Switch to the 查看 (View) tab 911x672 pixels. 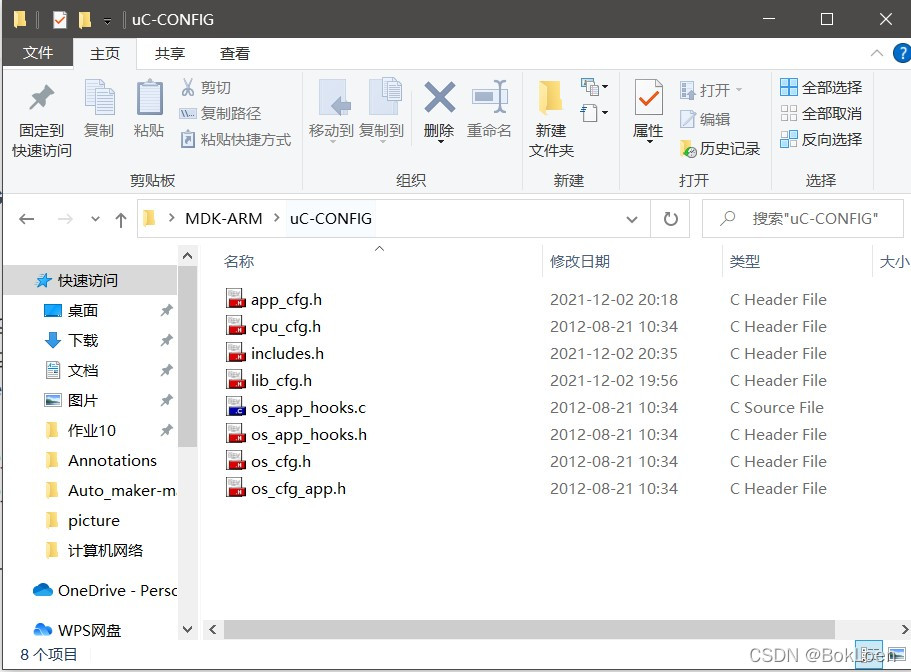[236, 53]
